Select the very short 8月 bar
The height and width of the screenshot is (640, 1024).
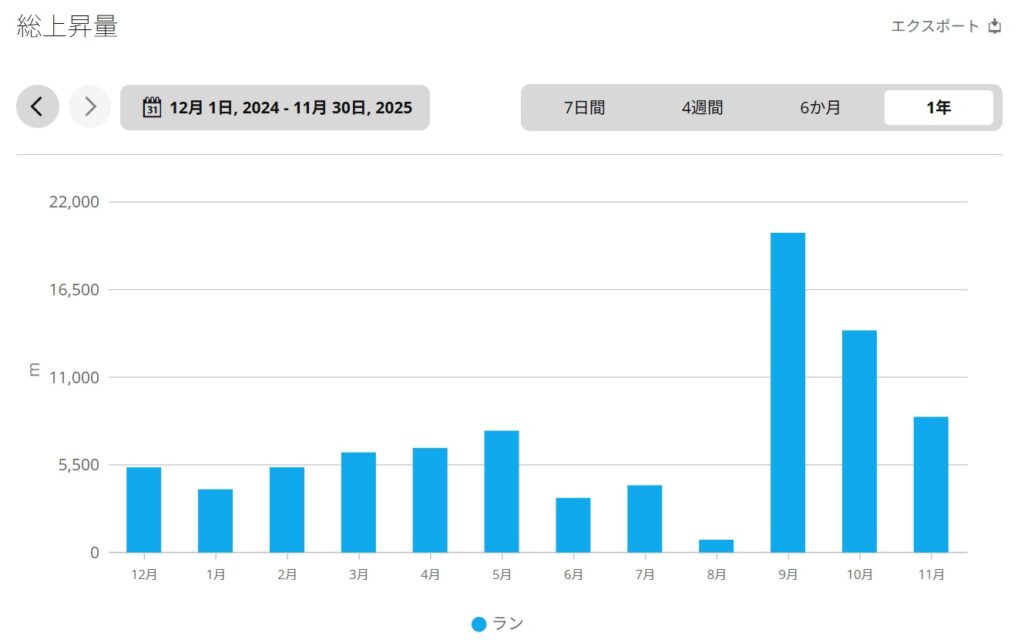[716, 546]
